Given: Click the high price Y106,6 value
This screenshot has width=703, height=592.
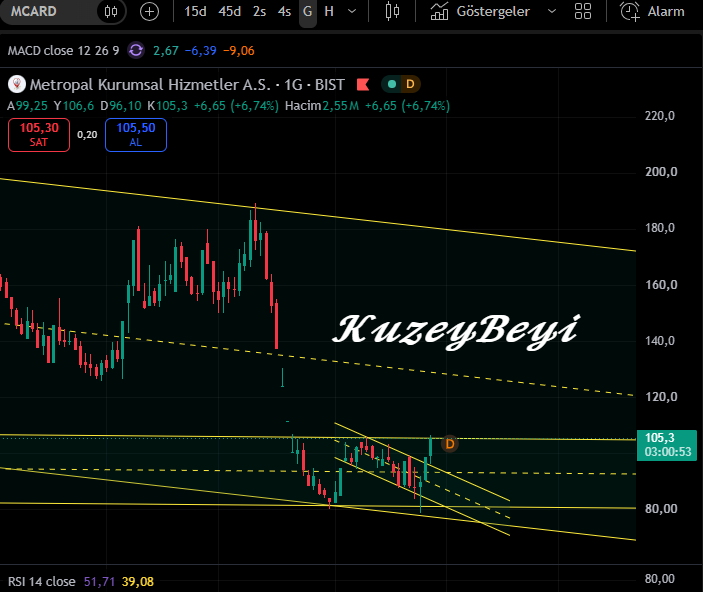Looking at the screenshot, I should click(74, 106).
